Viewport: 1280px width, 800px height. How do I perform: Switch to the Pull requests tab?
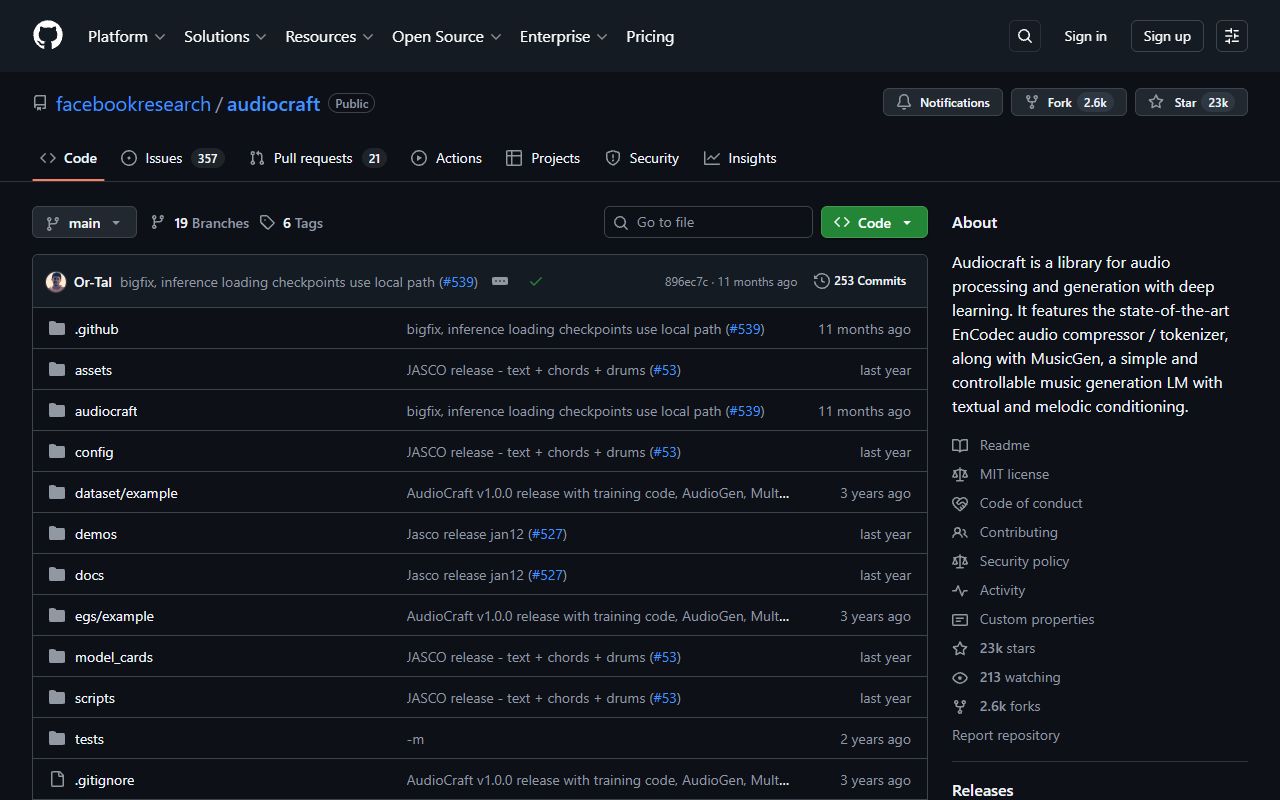coord(315,158)
